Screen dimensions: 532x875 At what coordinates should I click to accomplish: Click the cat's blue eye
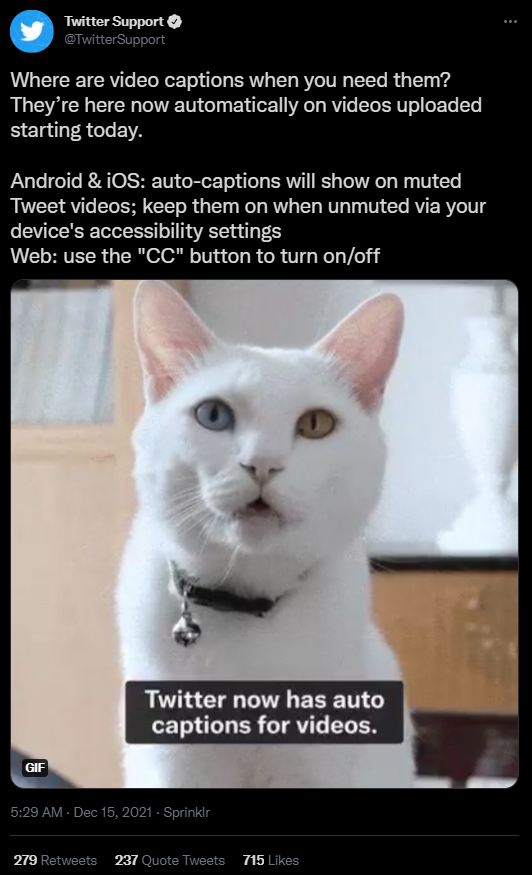pyautogui.click(x=214, y=415)
